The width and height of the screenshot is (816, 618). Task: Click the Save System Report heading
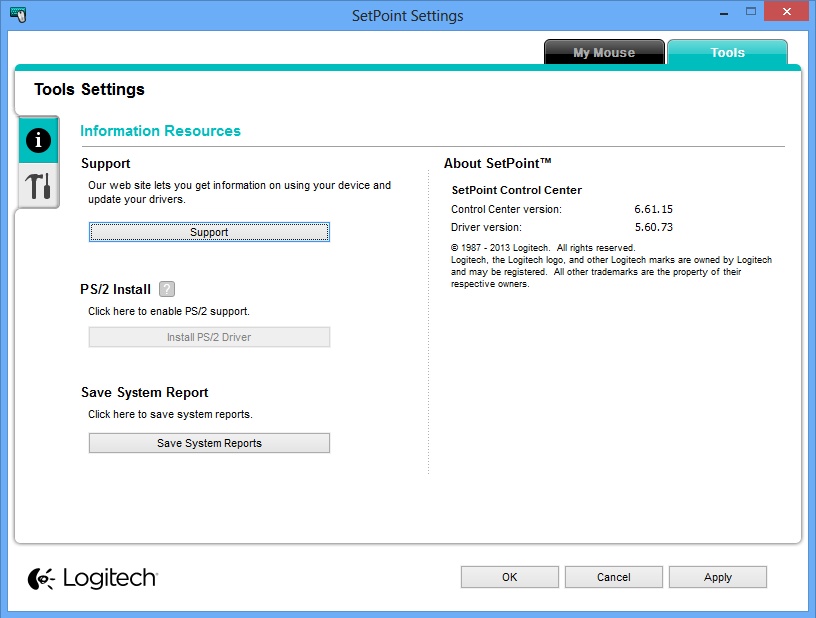144,392
